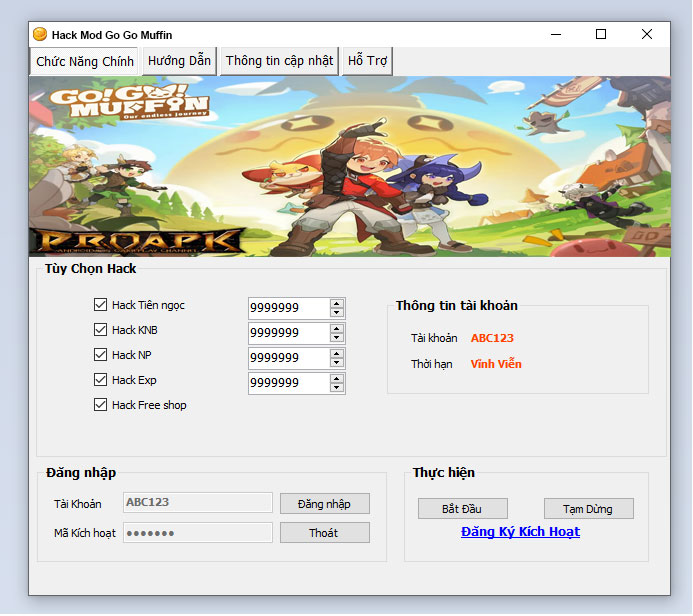Increase Hack NP value with up arrow
This screenshot has height=616, width=693.
coord(337,354)
